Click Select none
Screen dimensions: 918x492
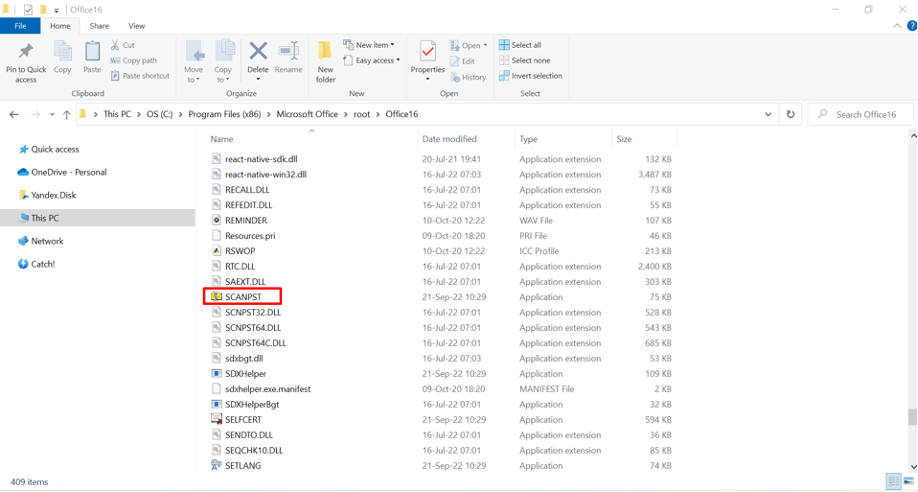tap(525, 60)
